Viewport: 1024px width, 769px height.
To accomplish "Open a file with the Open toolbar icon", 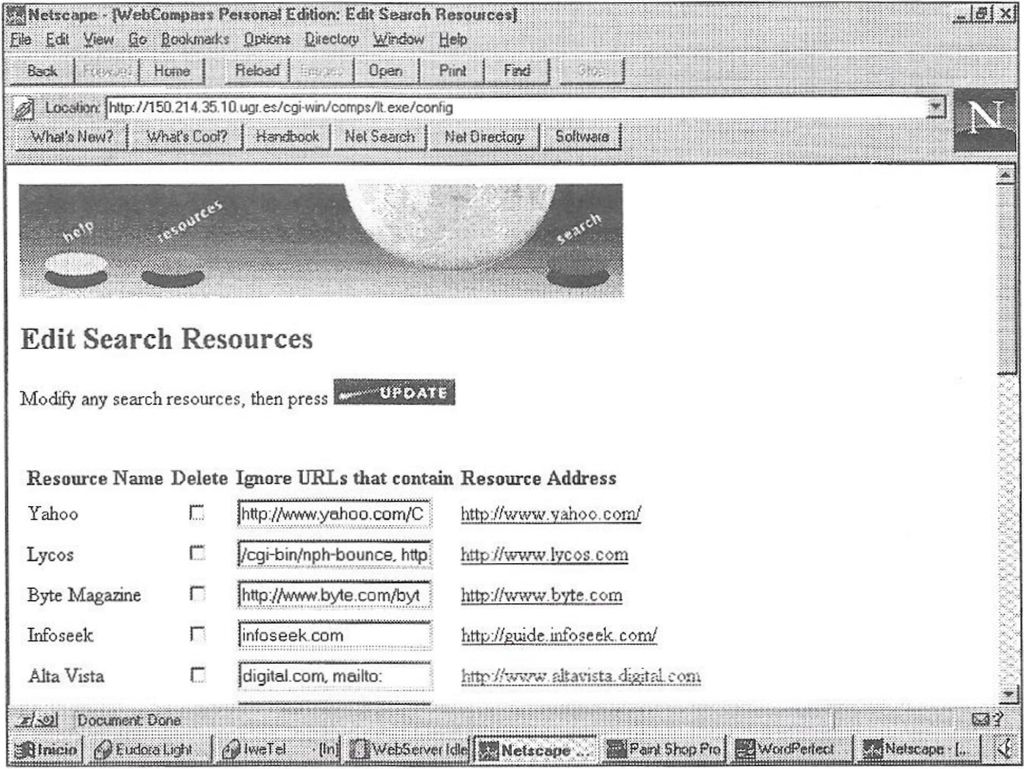I will (387, 71).
